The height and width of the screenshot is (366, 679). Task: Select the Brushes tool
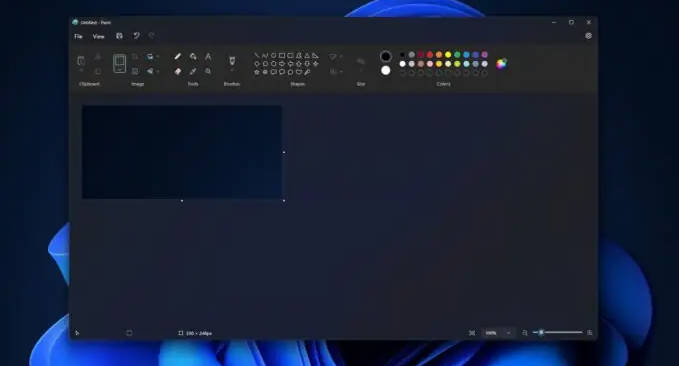pos(232,60)
